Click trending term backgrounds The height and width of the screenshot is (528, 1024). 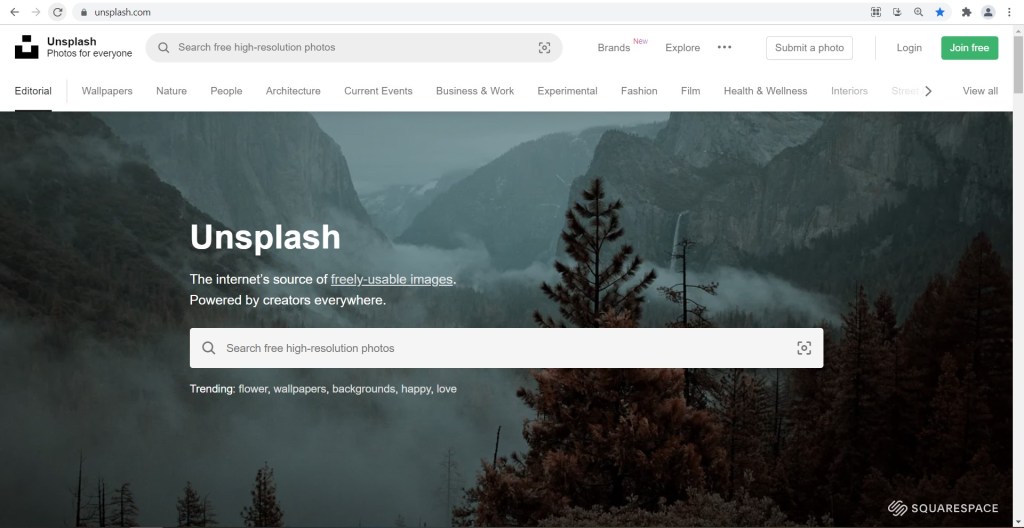363,389
